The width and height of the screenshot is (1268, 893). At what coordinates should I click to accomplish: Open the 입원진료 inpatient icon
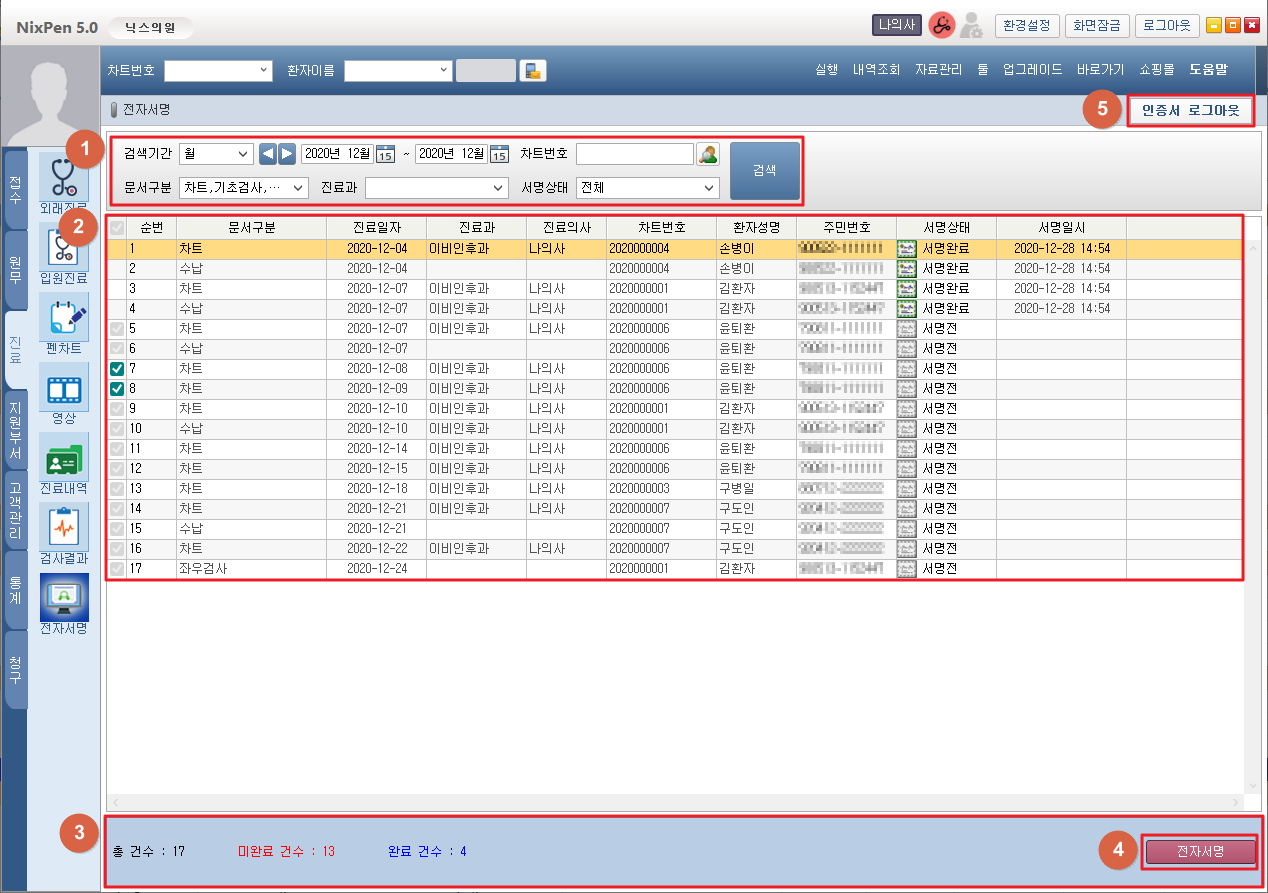pos(63,250)
